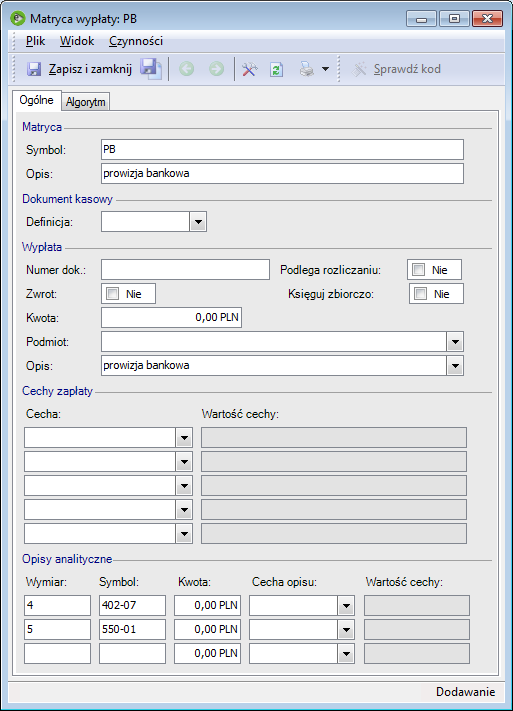Enable the Księguj zbiorczo checkbox
The height and width of the screenshot is (711, 513).
(x=420, y=294)
